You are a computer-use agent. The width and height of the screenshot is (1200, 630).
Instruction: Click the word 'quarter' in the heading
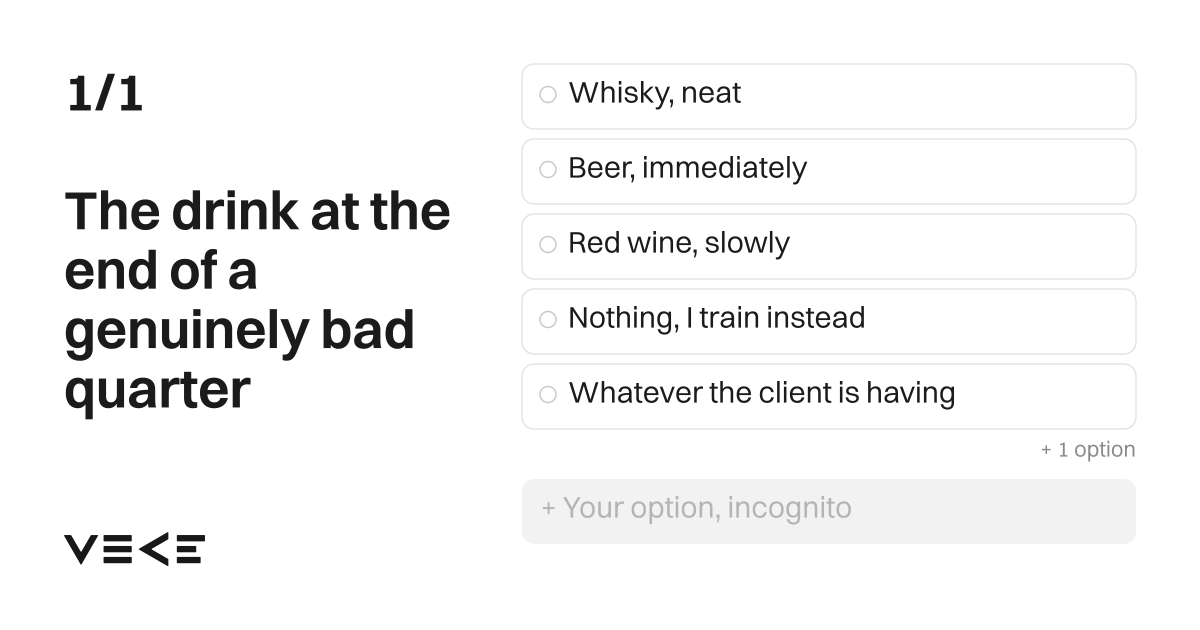click(157, 392)
